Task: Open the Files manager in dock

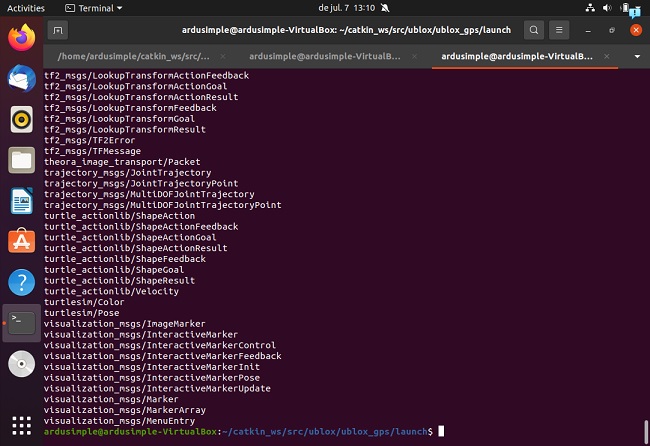Action: click(21, 160)
